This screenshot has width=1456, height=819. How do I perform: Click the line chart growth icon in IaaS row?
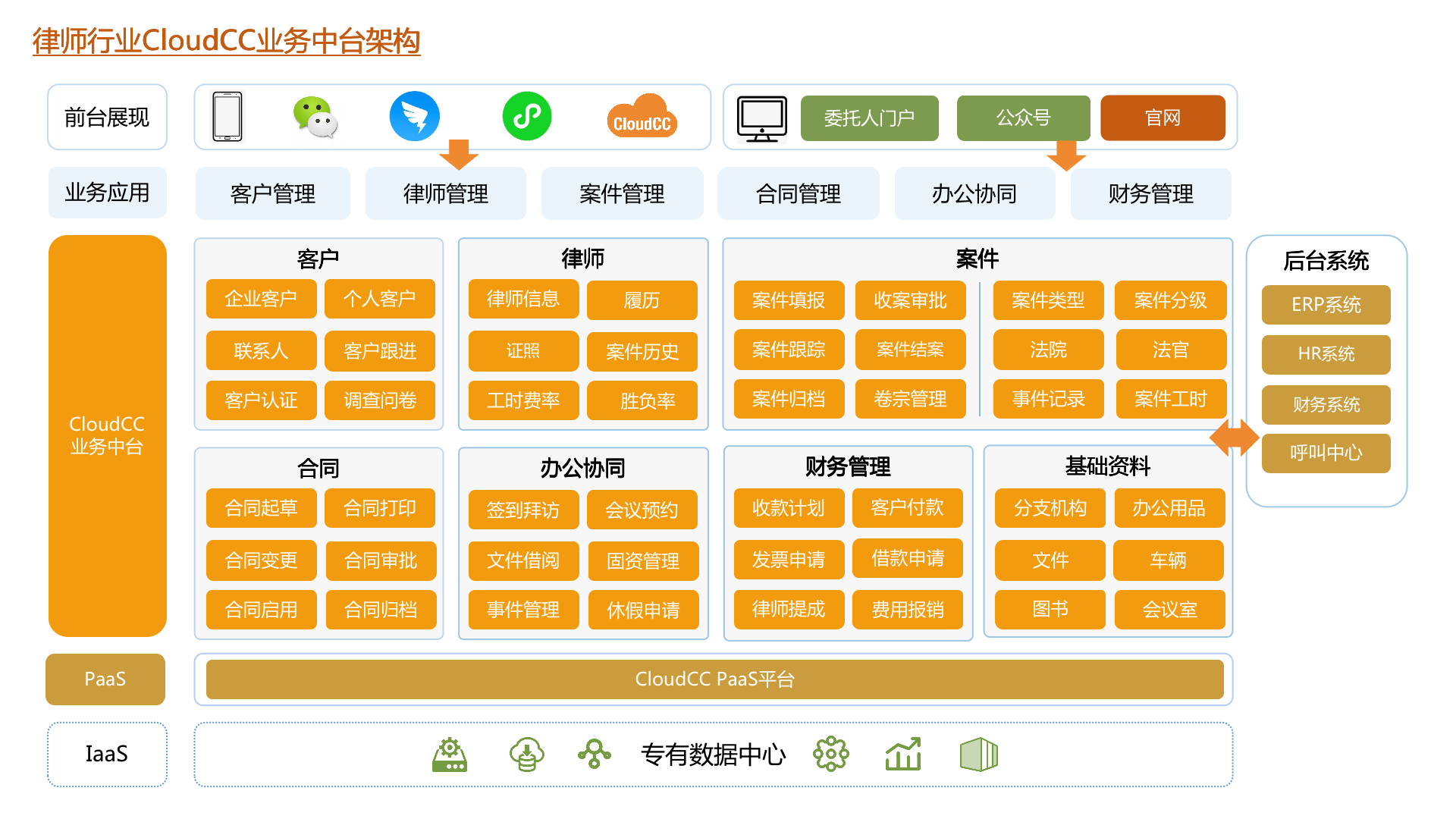click(x=903, y=754)
